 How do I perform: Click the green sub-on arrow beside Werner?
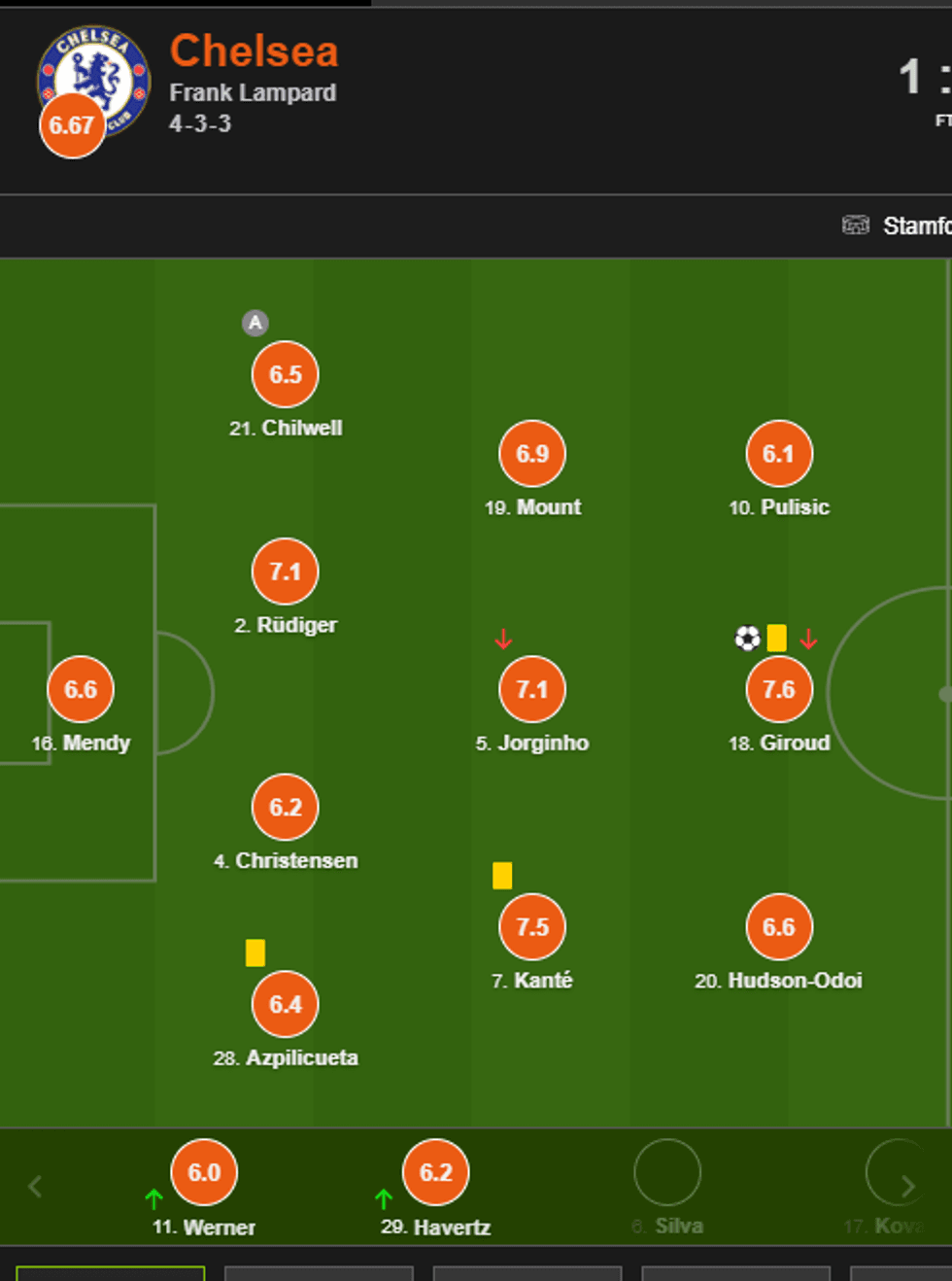(153, 1199)
